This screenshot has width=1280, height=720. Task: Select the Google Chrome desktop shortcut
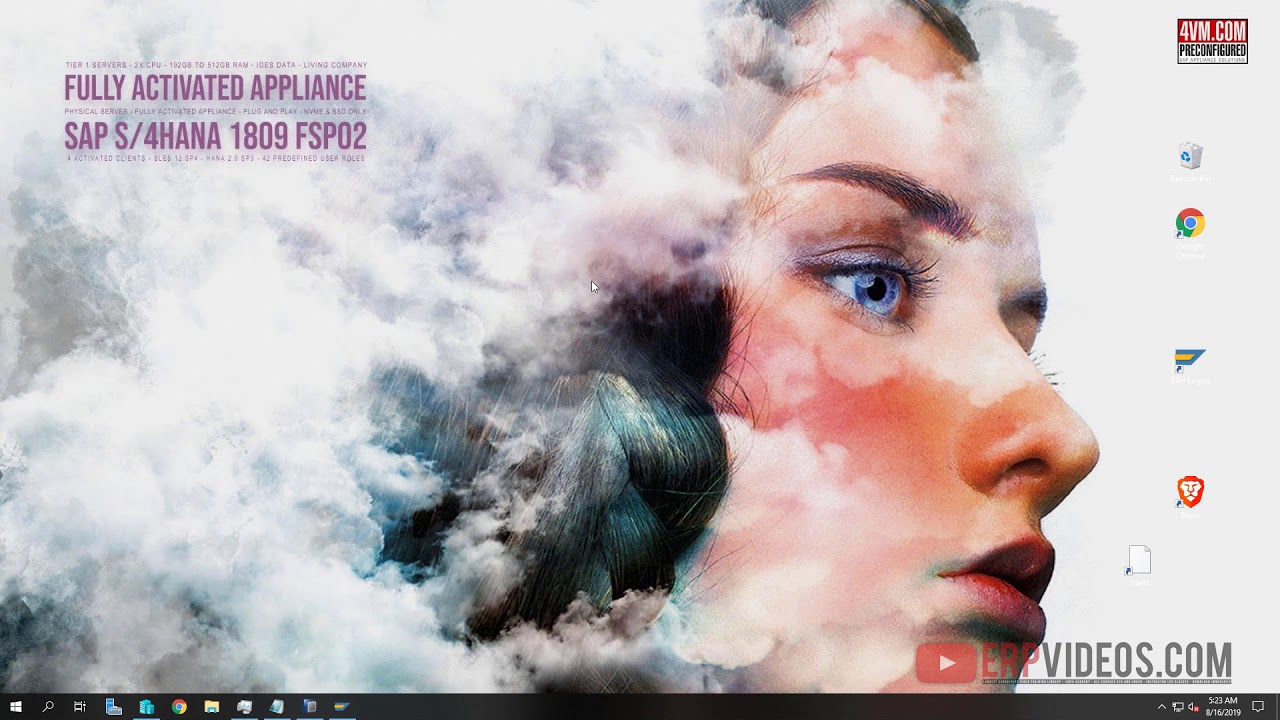pos(1190,234)
